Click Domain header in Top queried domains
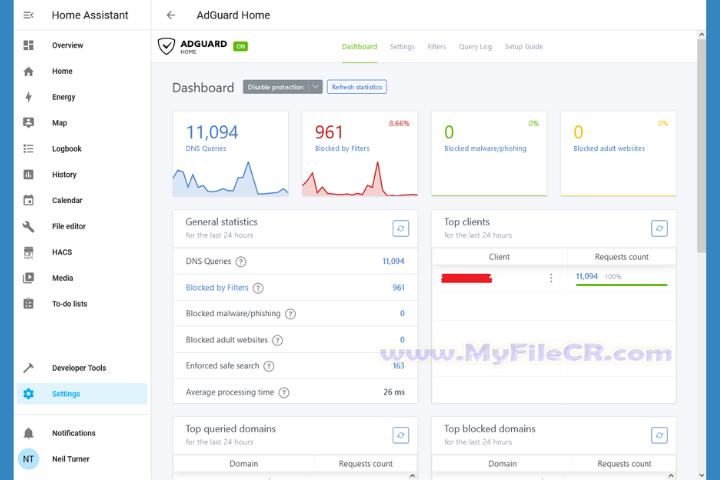The height and width of the screenshot is (480, 720). coord(244,463)
